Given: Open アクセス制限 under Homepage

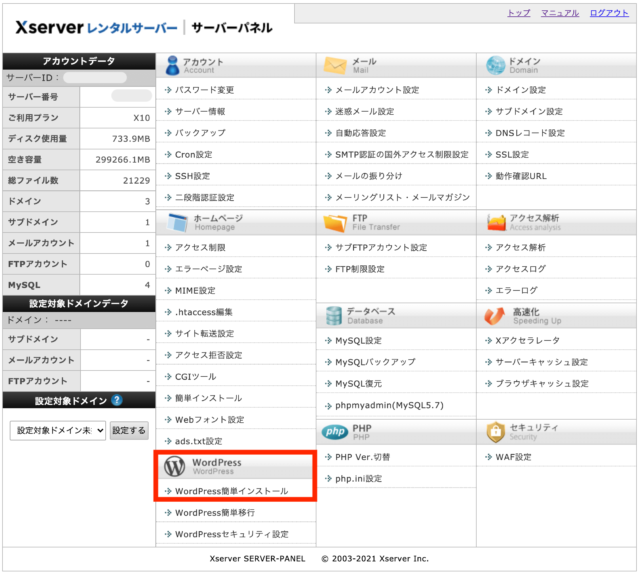Looking at the screenshot, I should click(200, 247).
